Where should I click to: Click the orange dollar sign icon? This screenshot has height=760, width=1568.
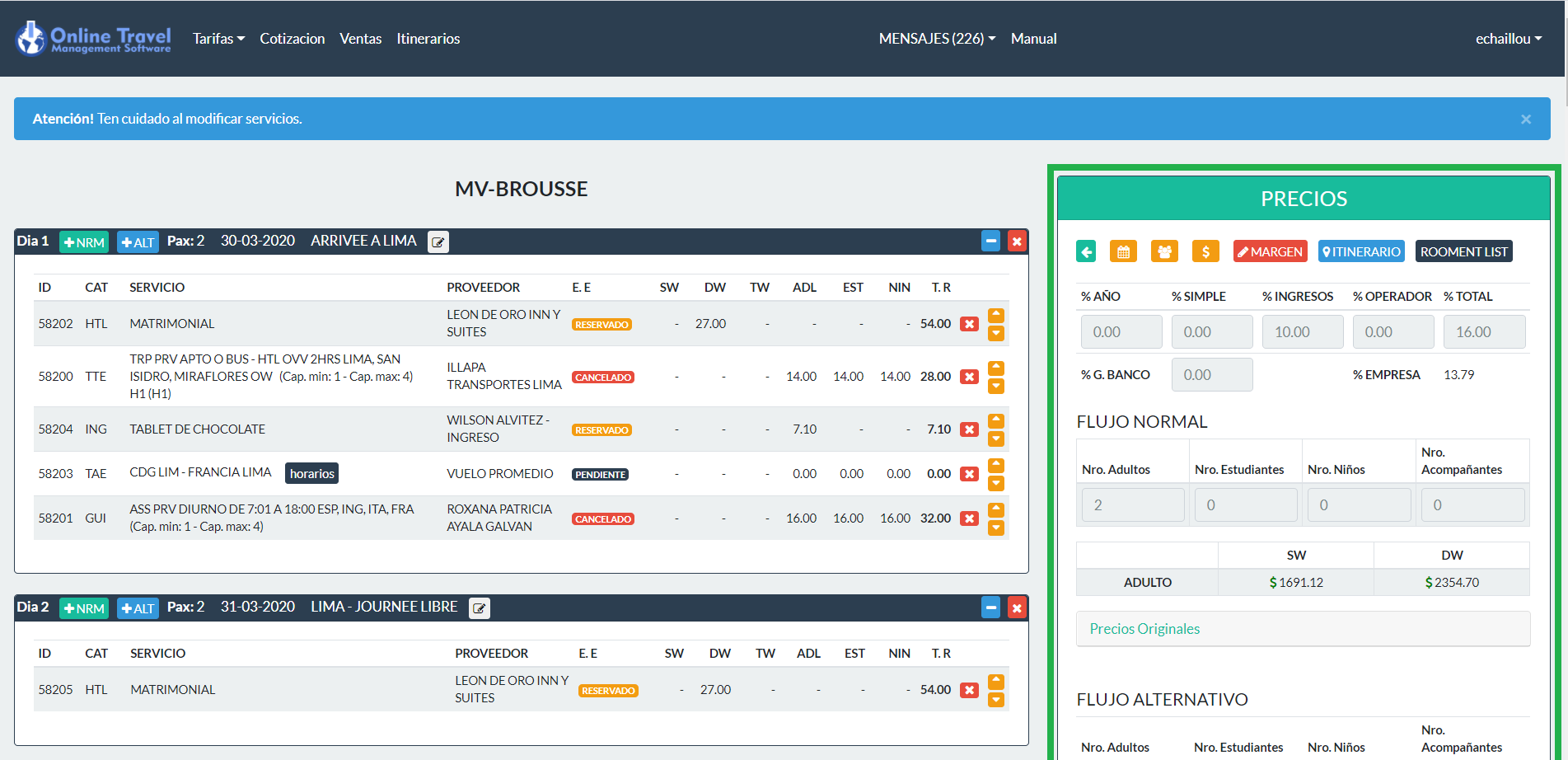click(x=1205, y=251)
